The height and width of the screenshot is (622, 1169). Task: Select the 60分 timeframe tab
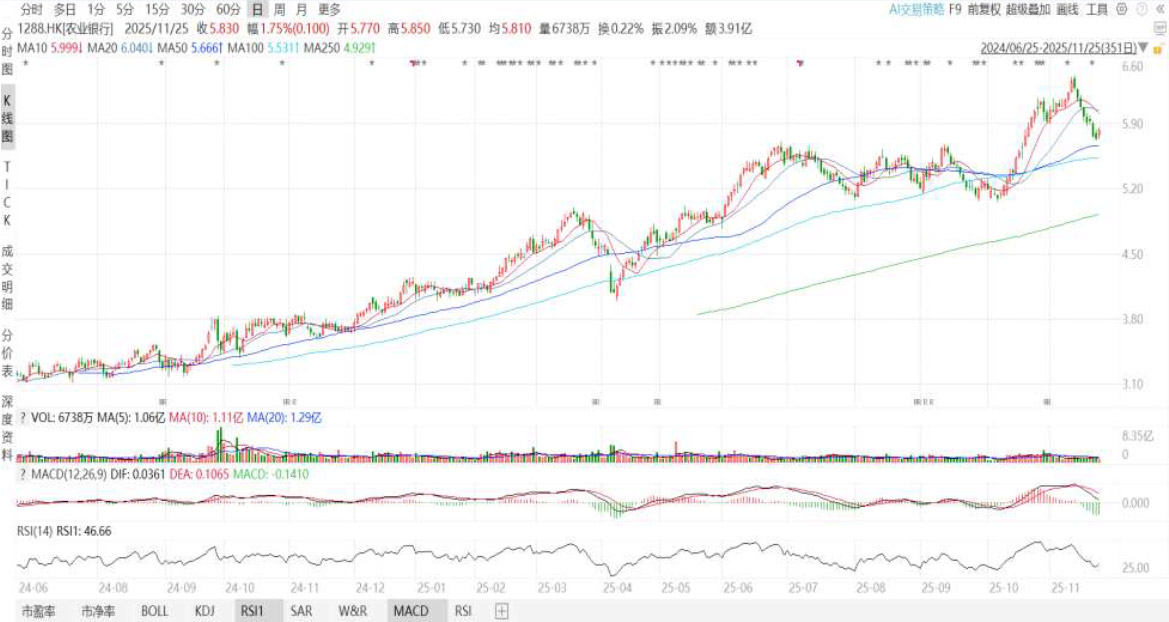pyautogui.click(x=228, y=9)
